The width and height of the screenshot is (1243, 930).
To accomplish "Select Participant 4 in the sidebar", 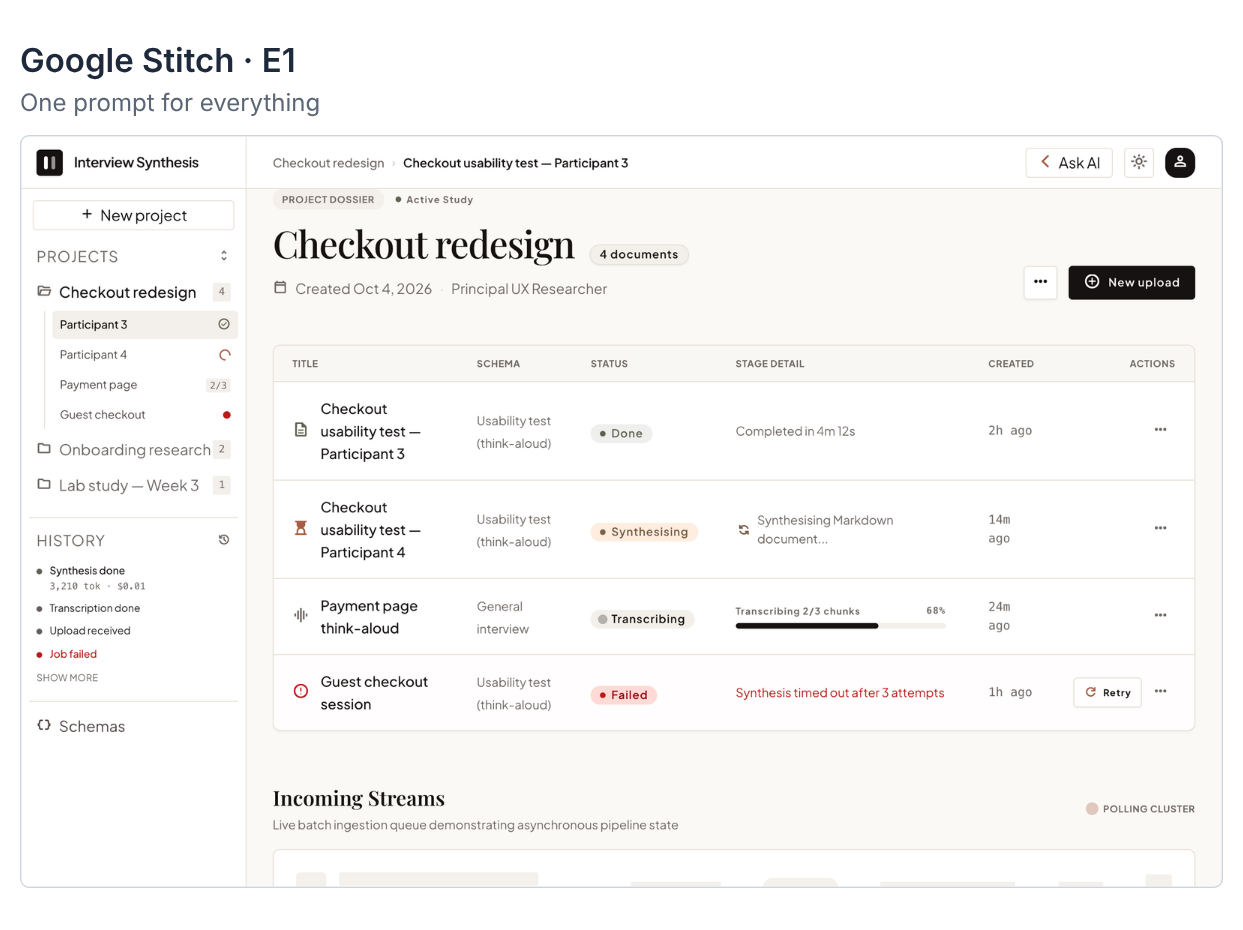I will click(x=145, y=354).
